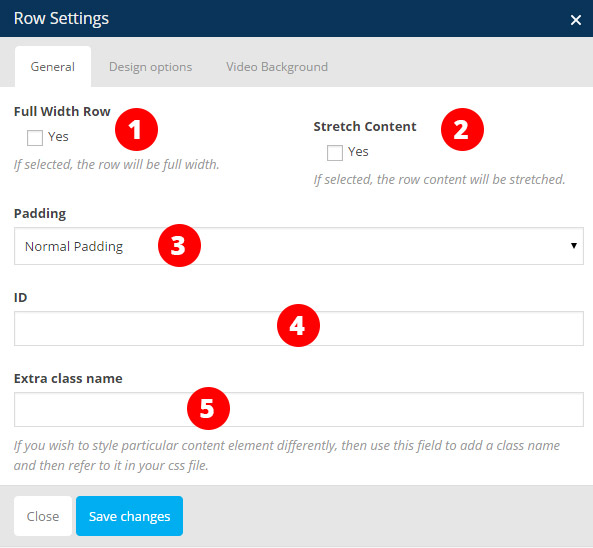Viewport: 593px width, 548px height.
Task: Click the Row Settings dialog title
Action: point(61,19)
